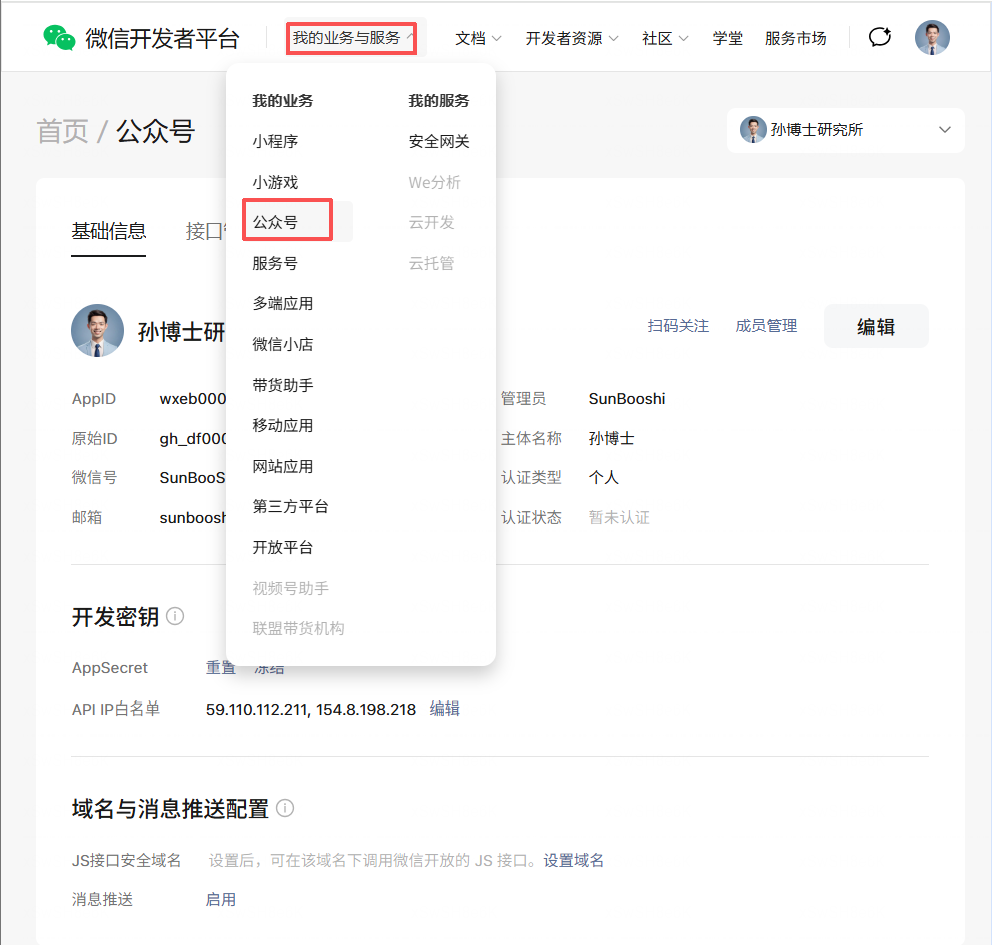The width and height of the screenshot is (992, 945).
Task: Open 微信小店 from the menu
Action: [x=282, y=344]
